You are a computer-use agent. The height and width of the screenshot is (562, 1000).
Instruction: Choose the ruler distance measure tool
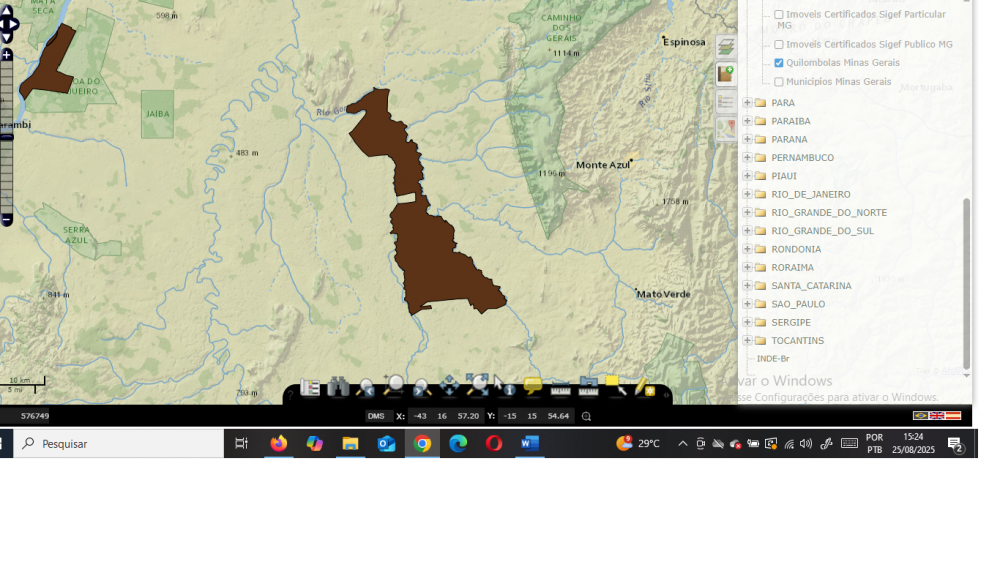[x=560, y=388]
